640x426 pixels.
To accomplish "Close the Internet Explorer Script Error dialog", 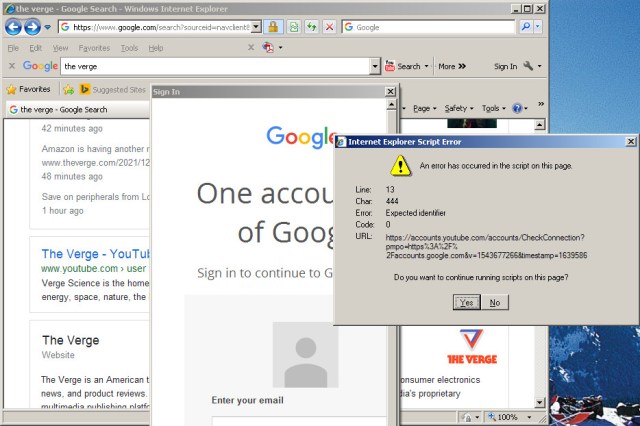I will click(x=631, y=142).
